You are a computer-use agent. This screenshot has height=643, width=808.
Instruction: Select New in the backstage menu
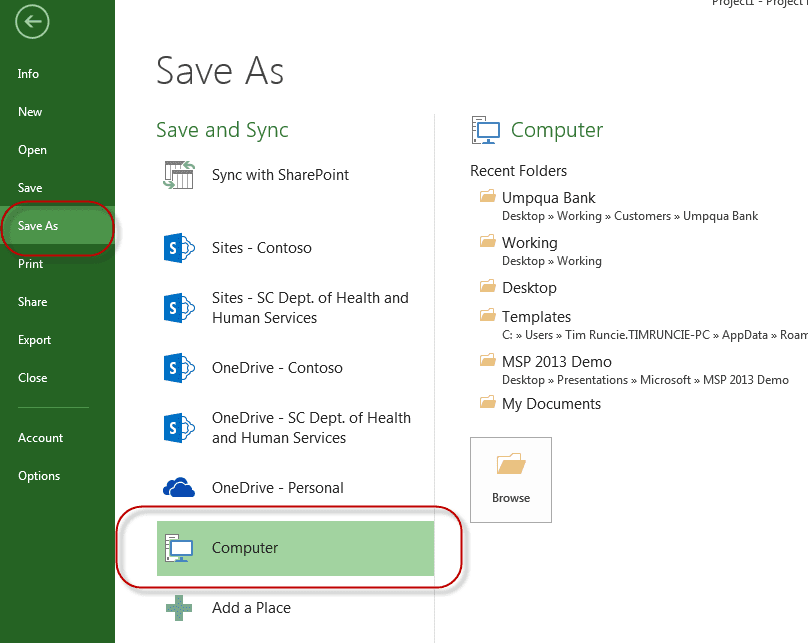pos(30,112)
